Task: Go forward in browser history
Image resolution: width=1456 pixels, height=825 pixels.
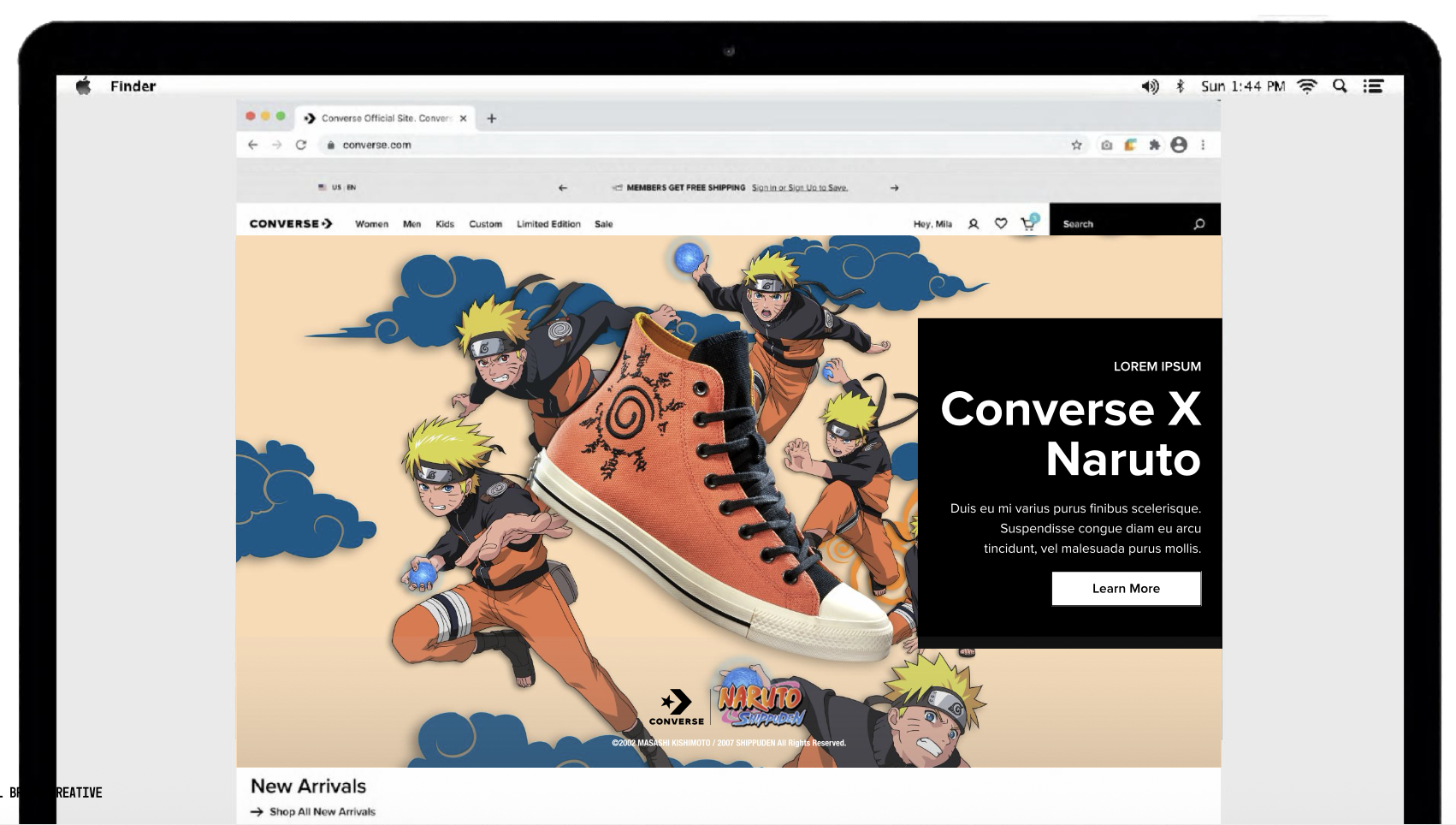Action: coord(276,145)
